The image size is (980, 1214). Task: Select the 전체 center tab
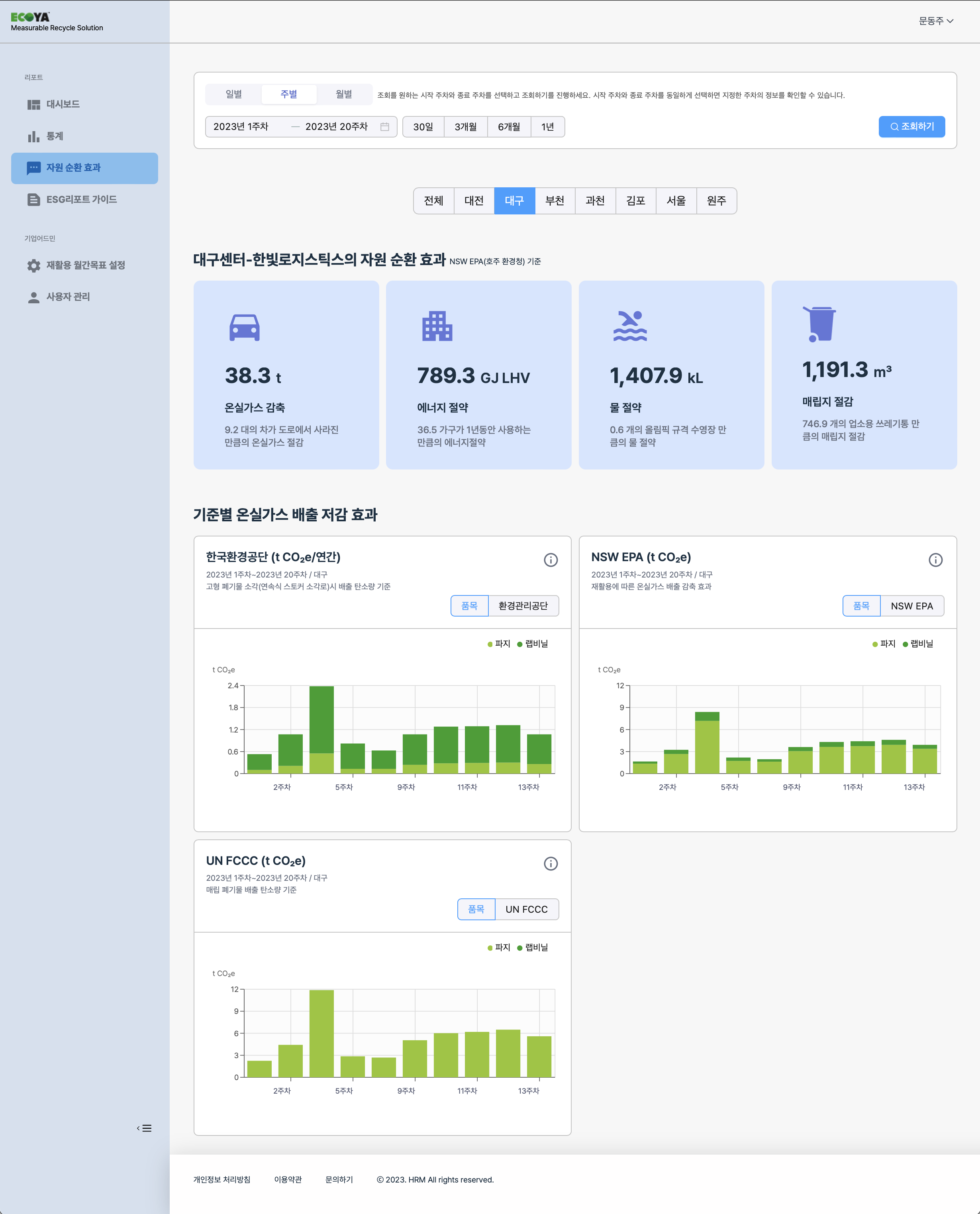(433, 200)
